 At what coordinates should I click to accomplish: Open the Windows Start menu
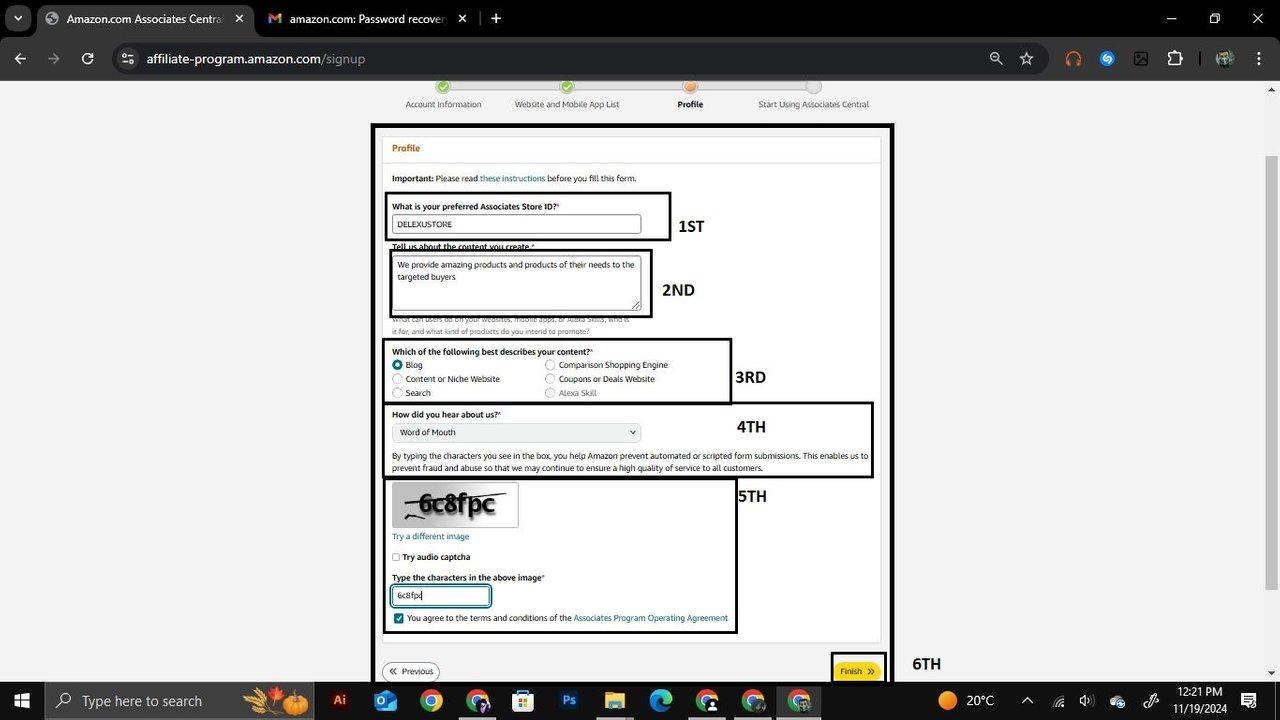pyautogui.click(x=21, y=700)
